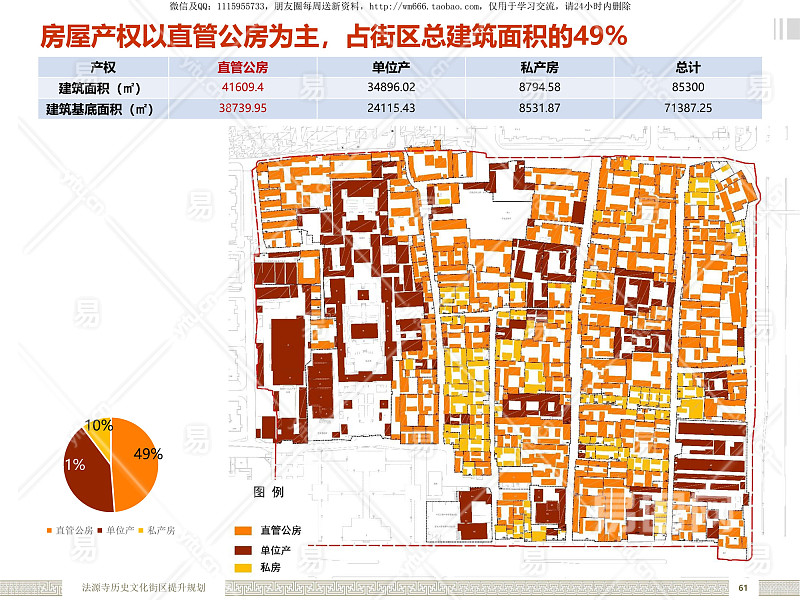Viewport: 800px width, 600px height.
Task: Select the 单位产 table header cell
Action: coord(391,67)
